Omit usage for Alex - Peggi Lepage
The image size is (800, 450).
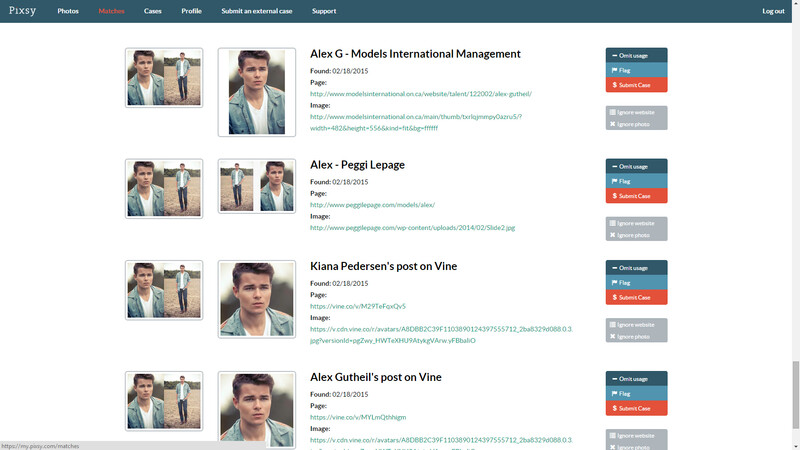(636, 166)
